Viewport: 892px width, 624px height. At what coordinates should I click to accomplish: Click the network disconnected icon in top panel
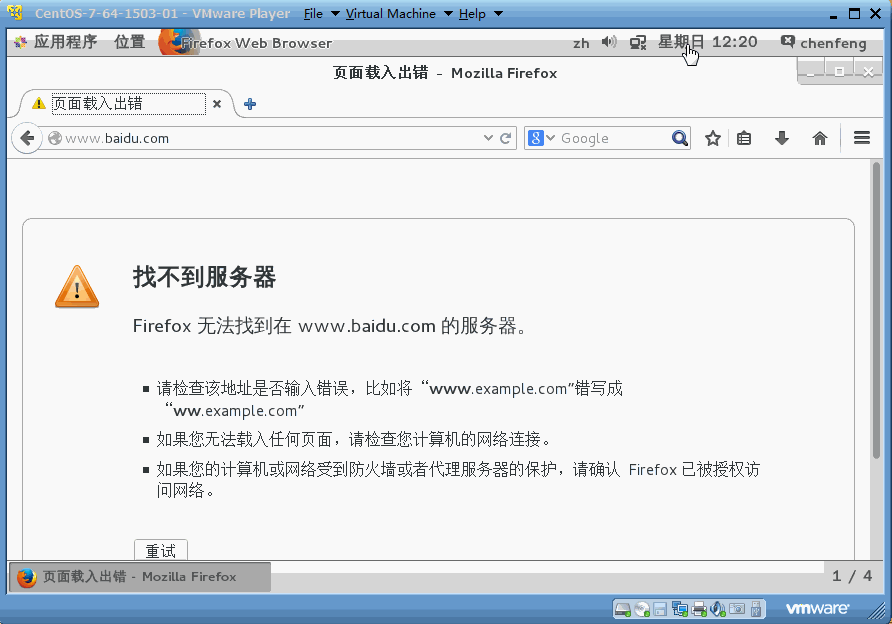[638, 43]
